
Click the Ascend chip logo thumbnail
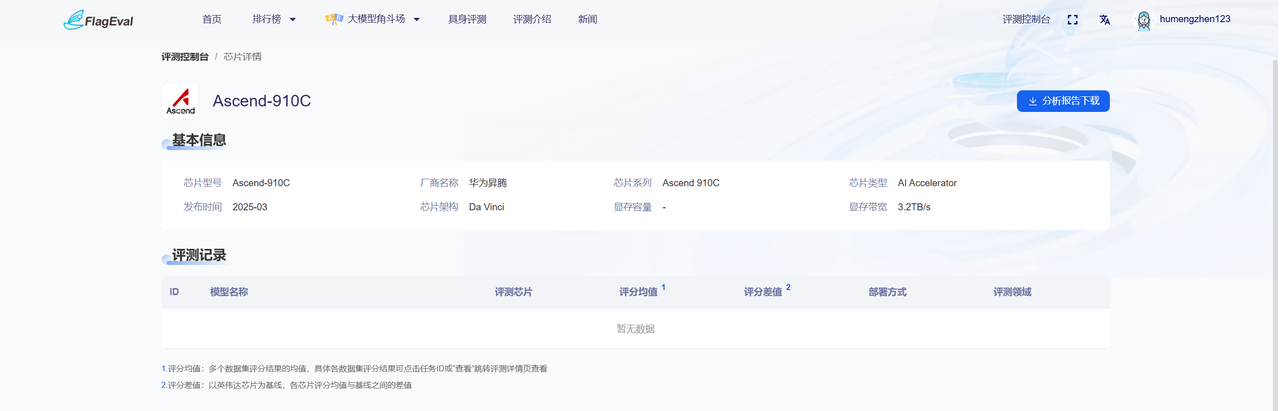[180, 101]
